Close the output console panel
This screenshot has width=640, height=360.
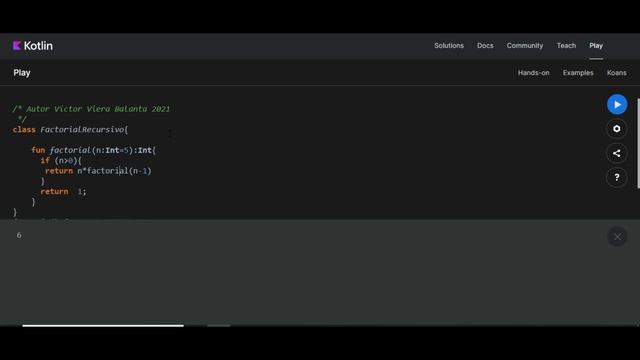pyautogui.click(x=617, y=236)
